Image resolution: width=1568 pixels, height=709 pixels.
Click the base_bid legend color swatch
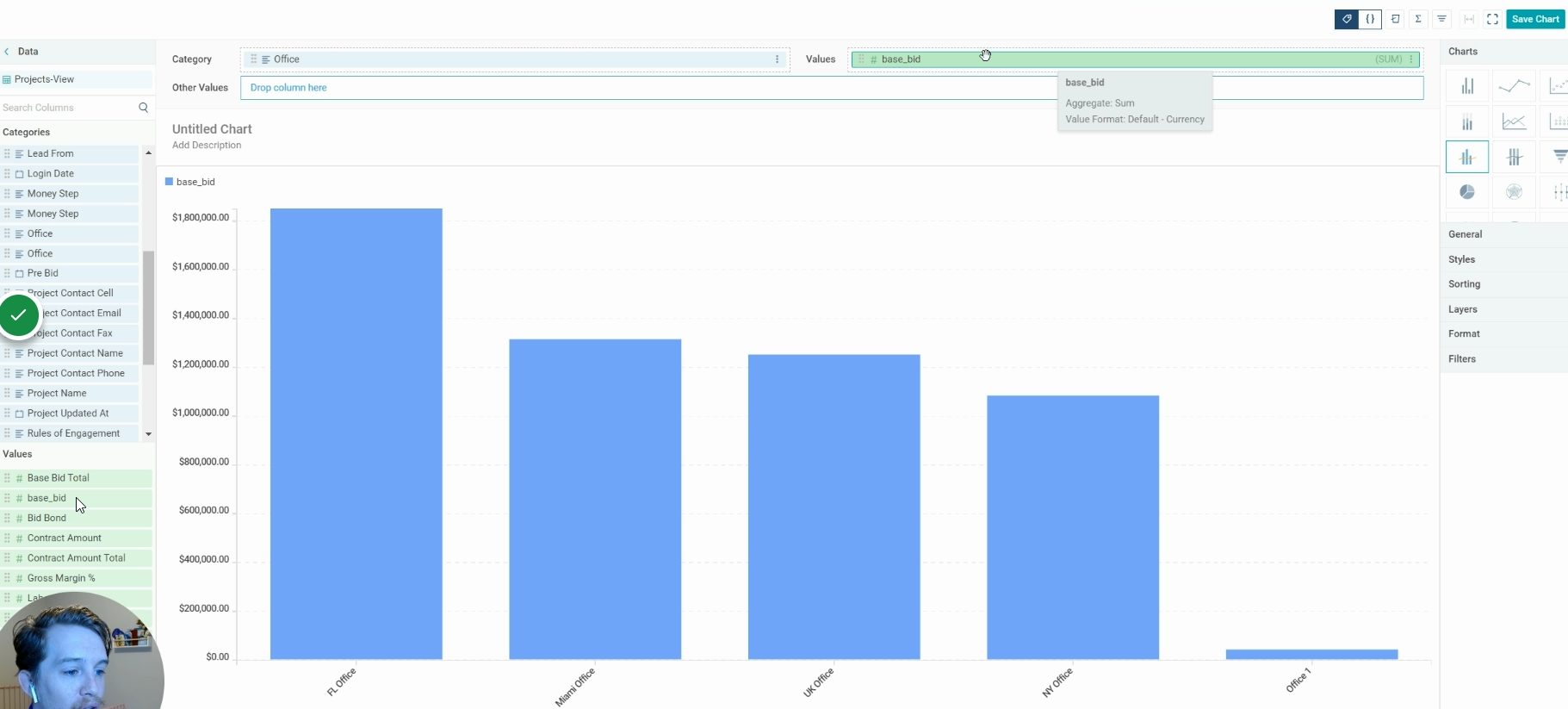pos(170,182)
